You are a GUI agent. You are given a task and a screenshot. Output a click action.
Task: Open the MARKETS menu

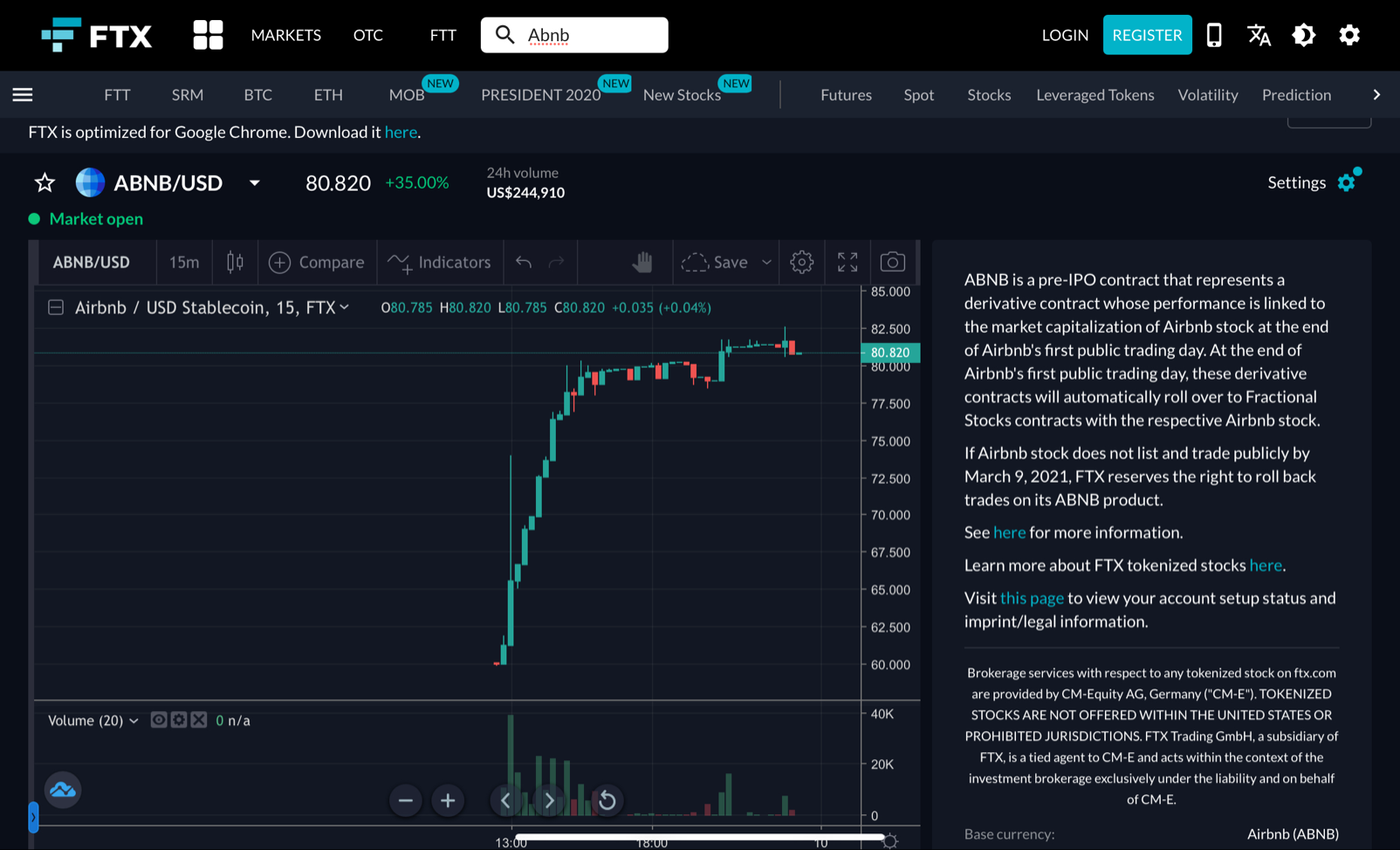click(285, 35)
